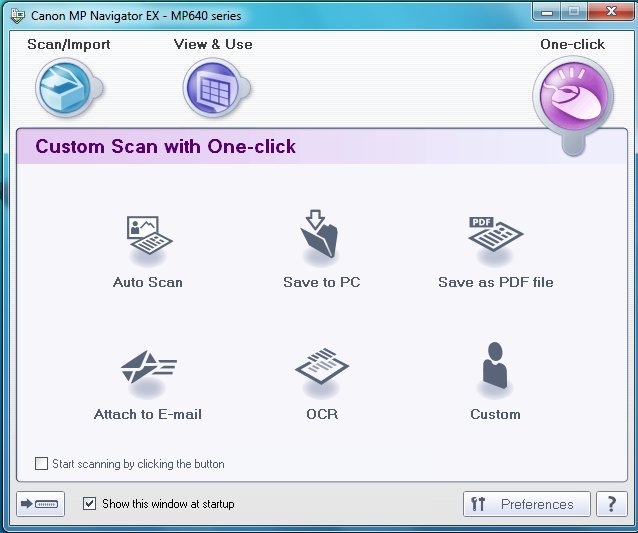This screenshot has height=533, width=638.
Task: Open the Attach to E-mail icon
Action: pos(148,370)
